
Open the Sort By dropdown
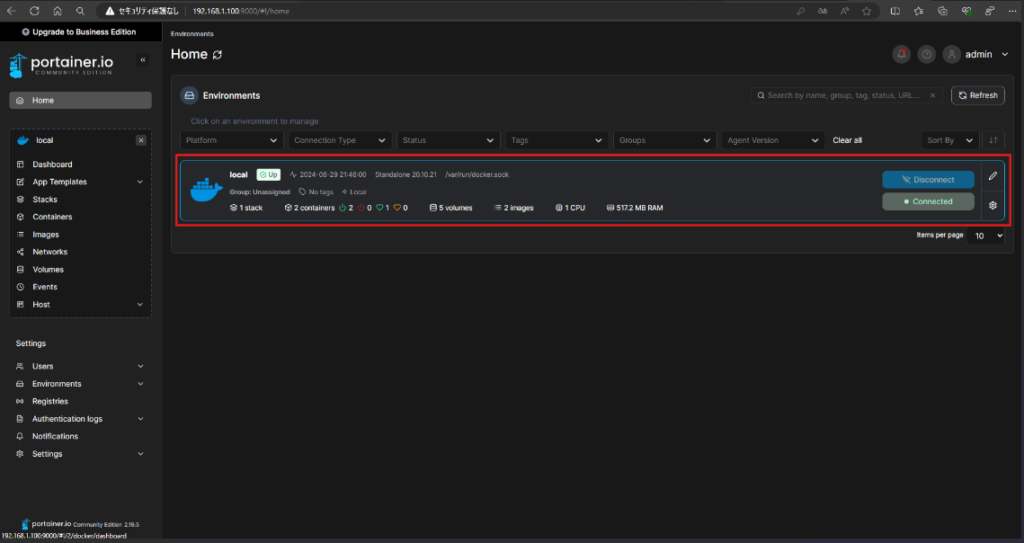[x=950, y=140]
